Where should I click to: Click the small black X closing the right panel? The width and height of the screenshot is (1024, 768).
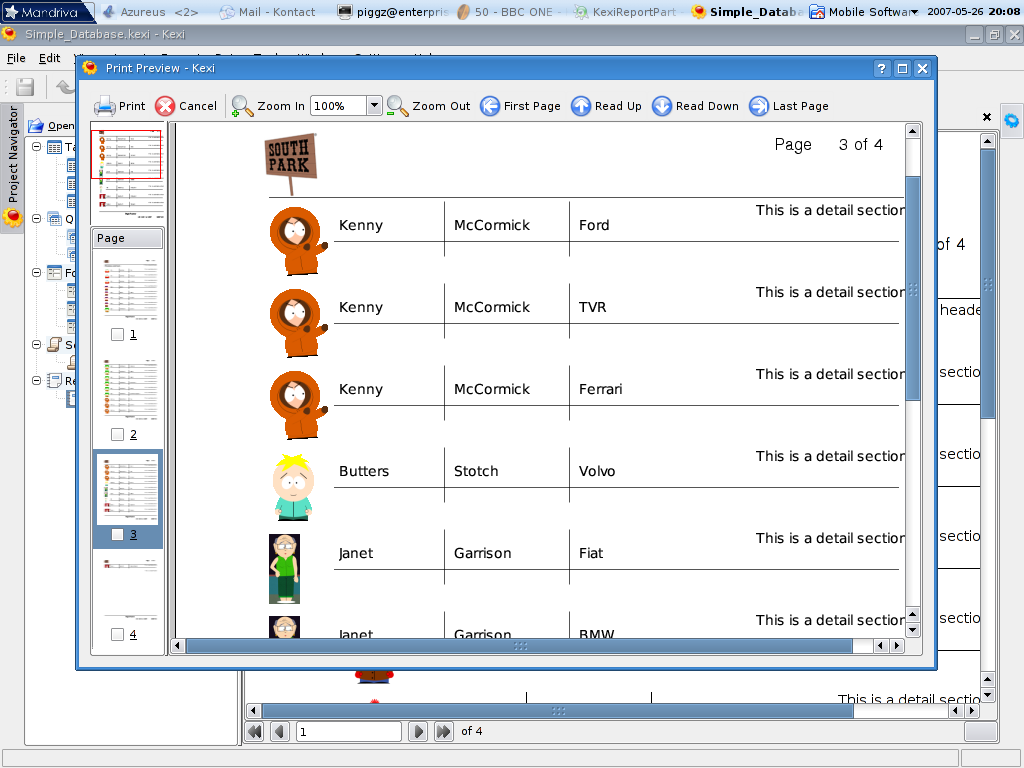987,117
